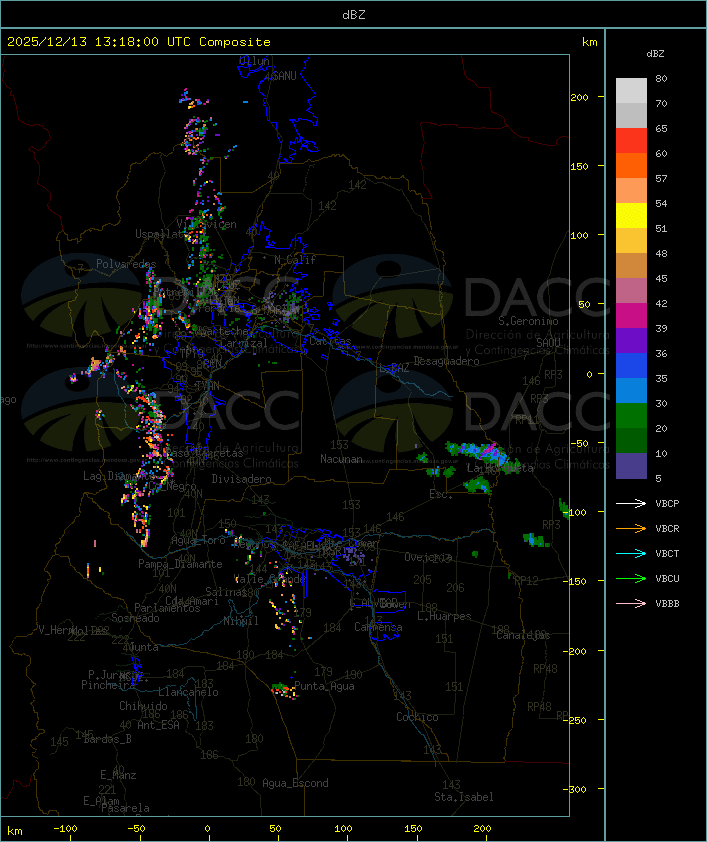707x842 pixels.
Task: Click the 2025/12/13 13:18:00 UTC Composite timestamp
Action: [x=139, y=42]
